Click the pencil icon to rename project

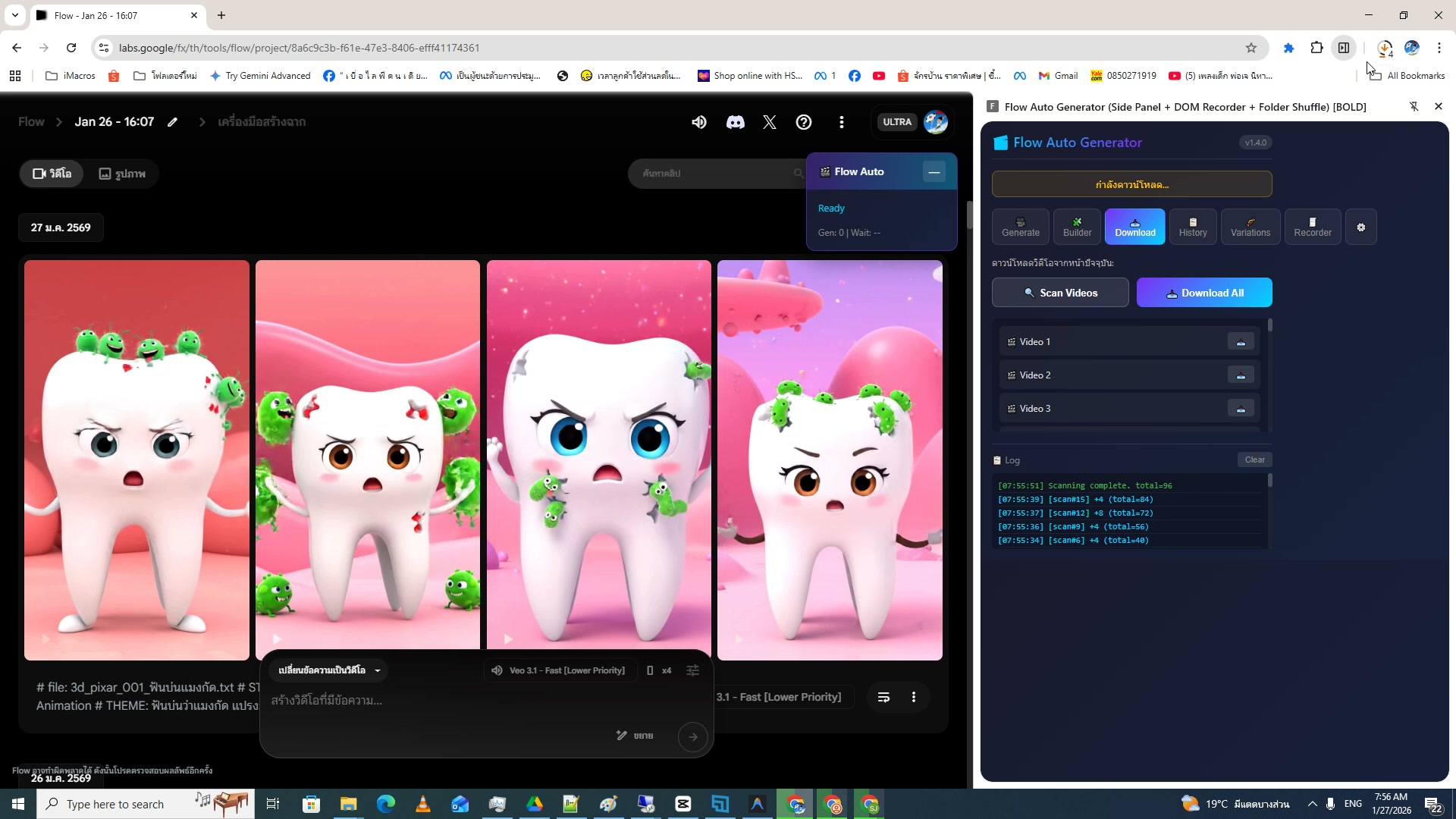pos(173,122)
